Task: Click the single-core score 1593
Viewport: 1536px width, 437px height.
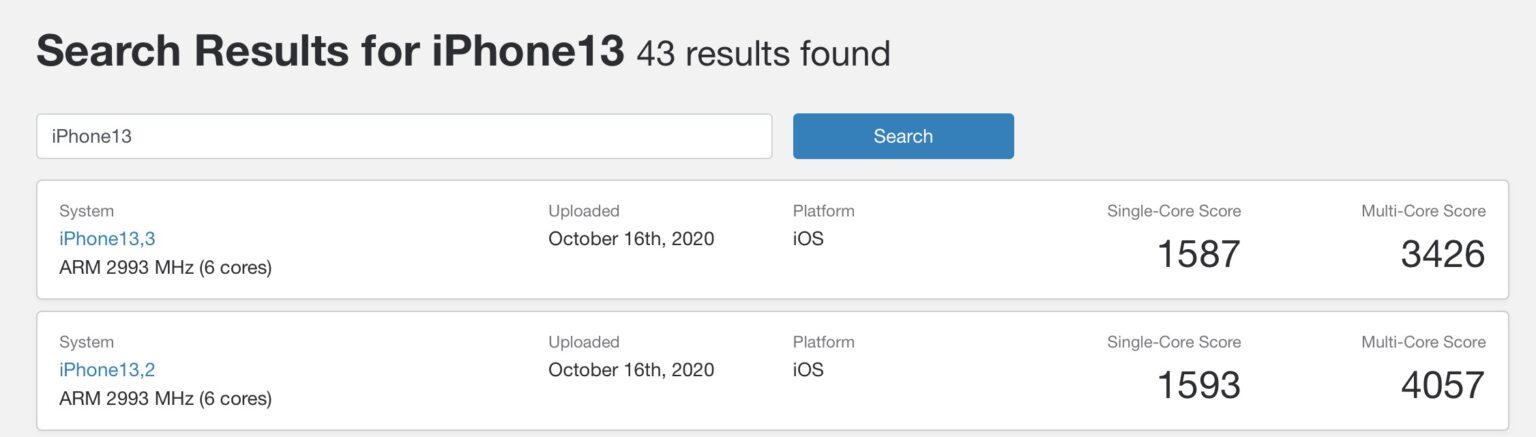Action: click(x=1198, y=385)
